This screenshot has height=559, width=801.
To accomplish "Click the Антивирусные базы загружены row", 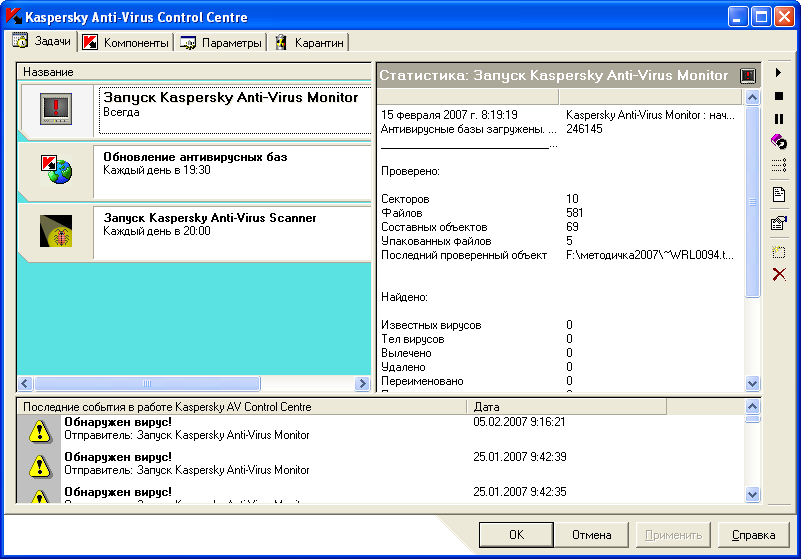I will pyautogui.click(x=560, y=129).
